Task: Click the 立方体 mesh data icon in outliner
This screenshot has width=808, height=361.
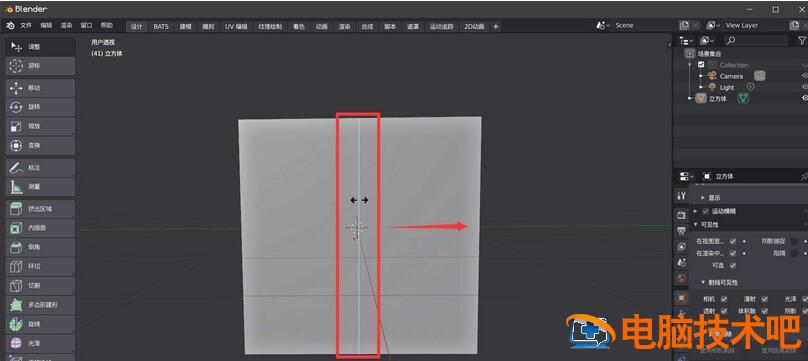Action: click(743, 98)
